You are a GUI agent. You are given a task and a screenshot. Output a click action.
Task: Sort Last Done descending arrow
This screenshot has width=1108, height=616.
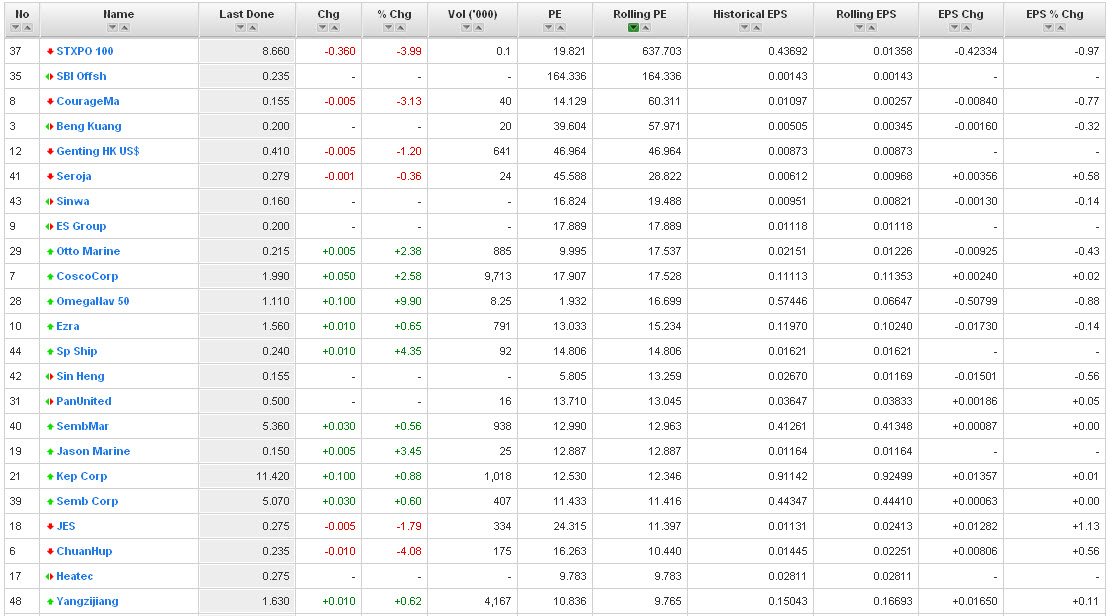point(240,28)
